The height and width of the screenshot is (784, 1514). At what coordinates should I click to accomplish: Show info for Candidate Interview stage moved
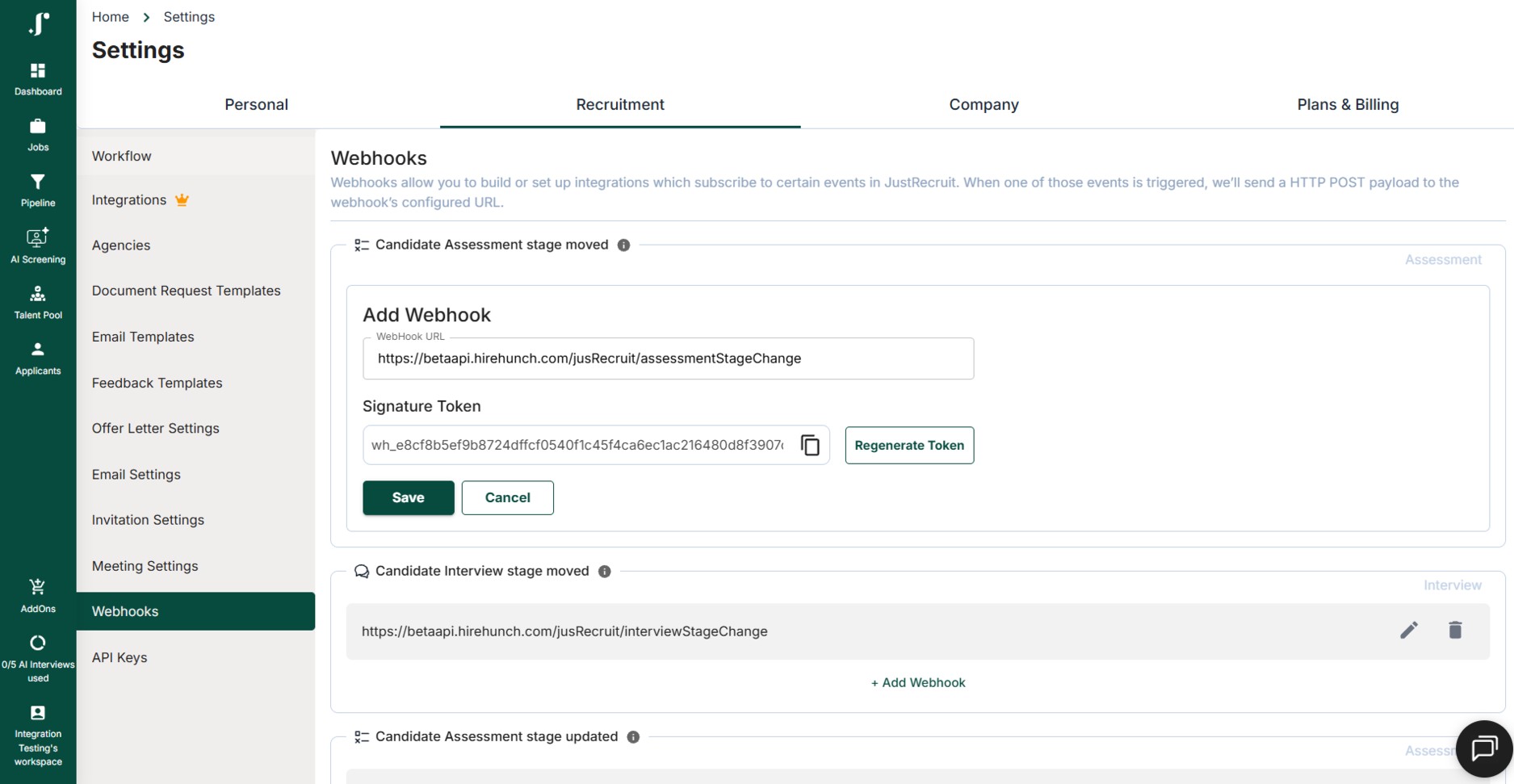(x=604, y=572)
